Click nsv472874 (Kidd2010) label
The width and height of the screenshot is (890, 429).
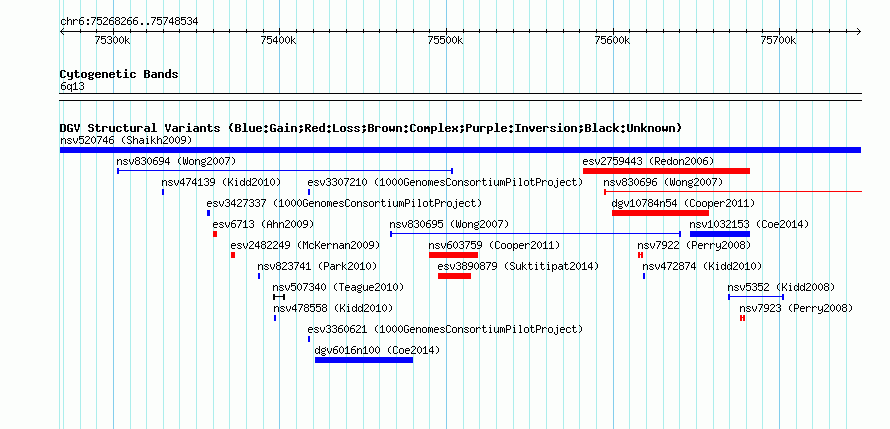(702, 266)
